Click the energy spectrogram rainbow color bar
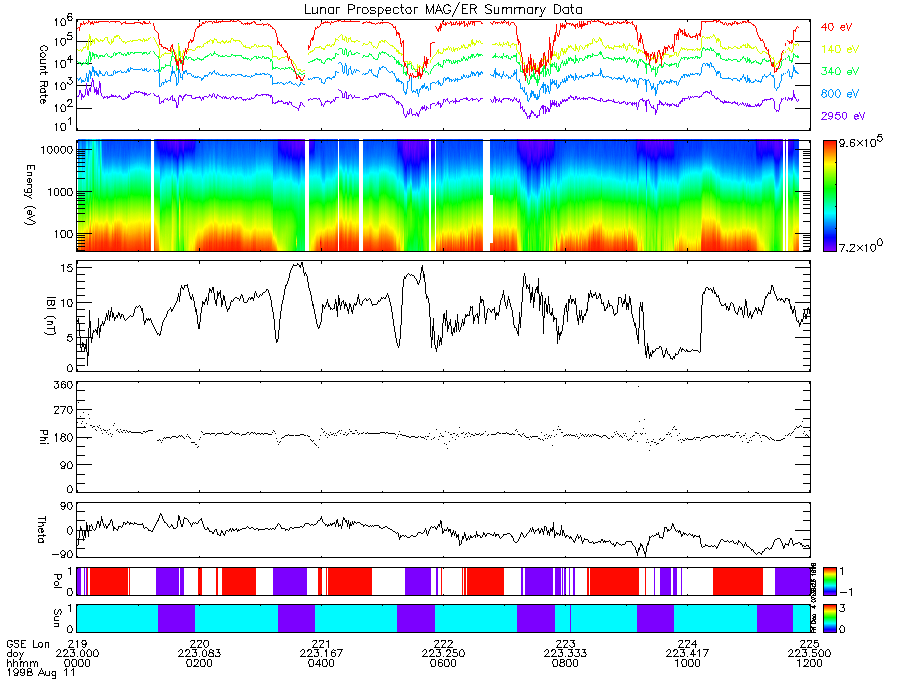 (x=829, y=196)
